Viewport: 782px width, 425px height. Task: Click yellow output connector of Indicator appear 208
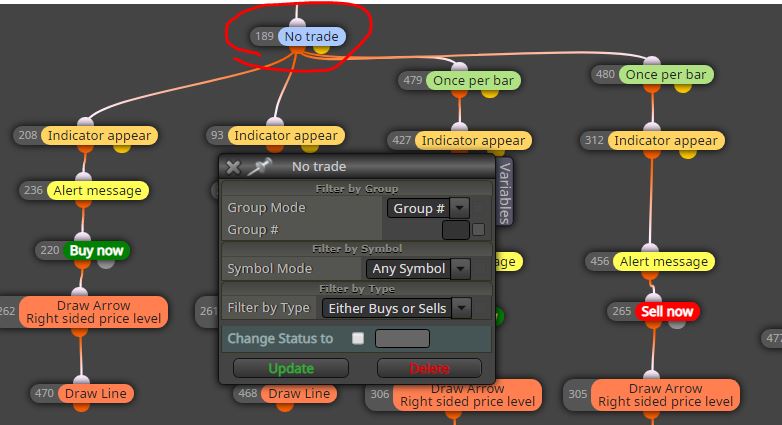(122, 147)
